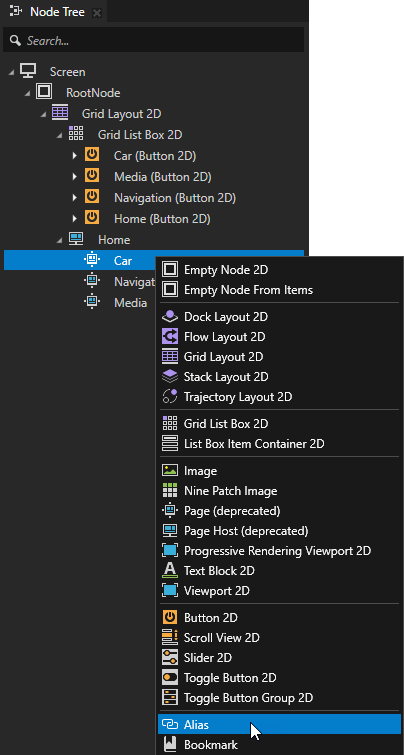Click the Home (Button 2D) orange icon
The image size is (404, 755).
click(x=91, y=218)
